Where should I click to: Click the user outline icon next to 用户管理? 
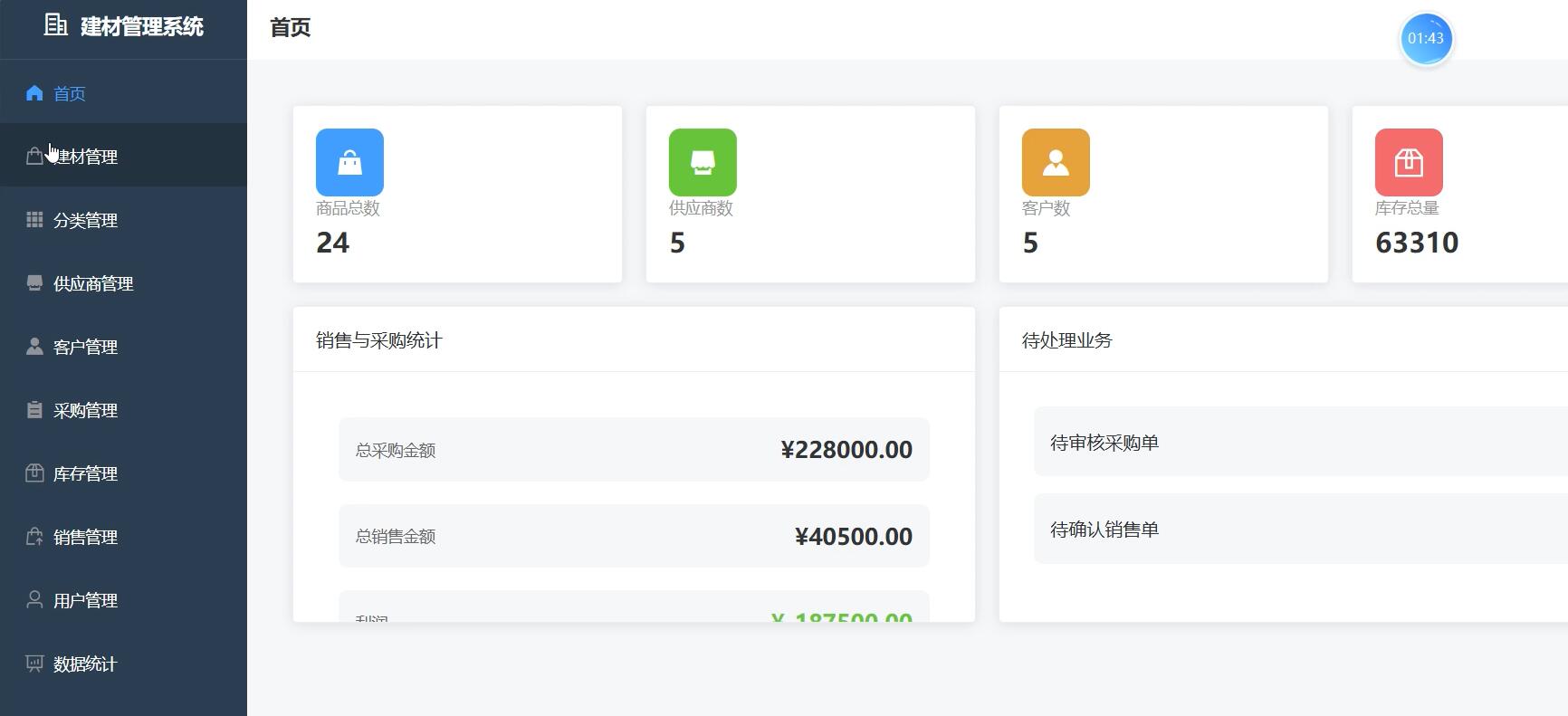(34, 600)
